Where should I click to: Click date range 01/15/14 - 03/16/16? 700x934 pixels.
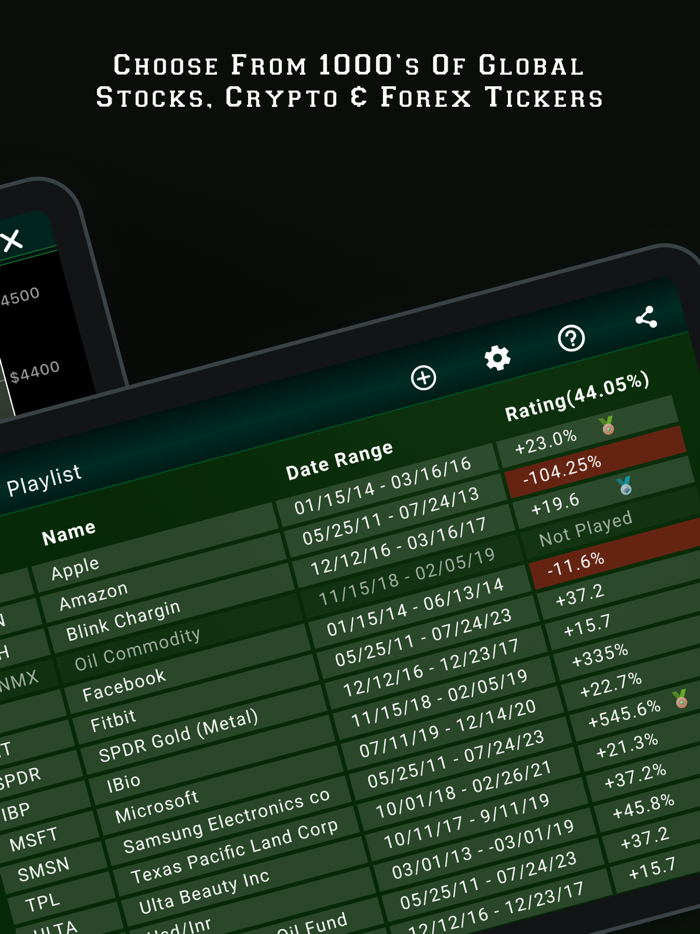(383, 485)
